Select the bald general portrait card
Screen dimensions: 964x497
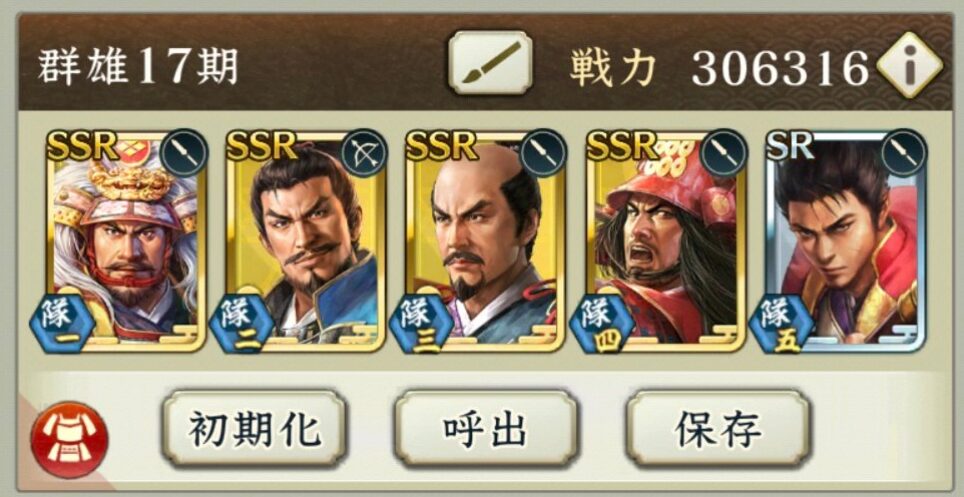[x=486, y=241]
